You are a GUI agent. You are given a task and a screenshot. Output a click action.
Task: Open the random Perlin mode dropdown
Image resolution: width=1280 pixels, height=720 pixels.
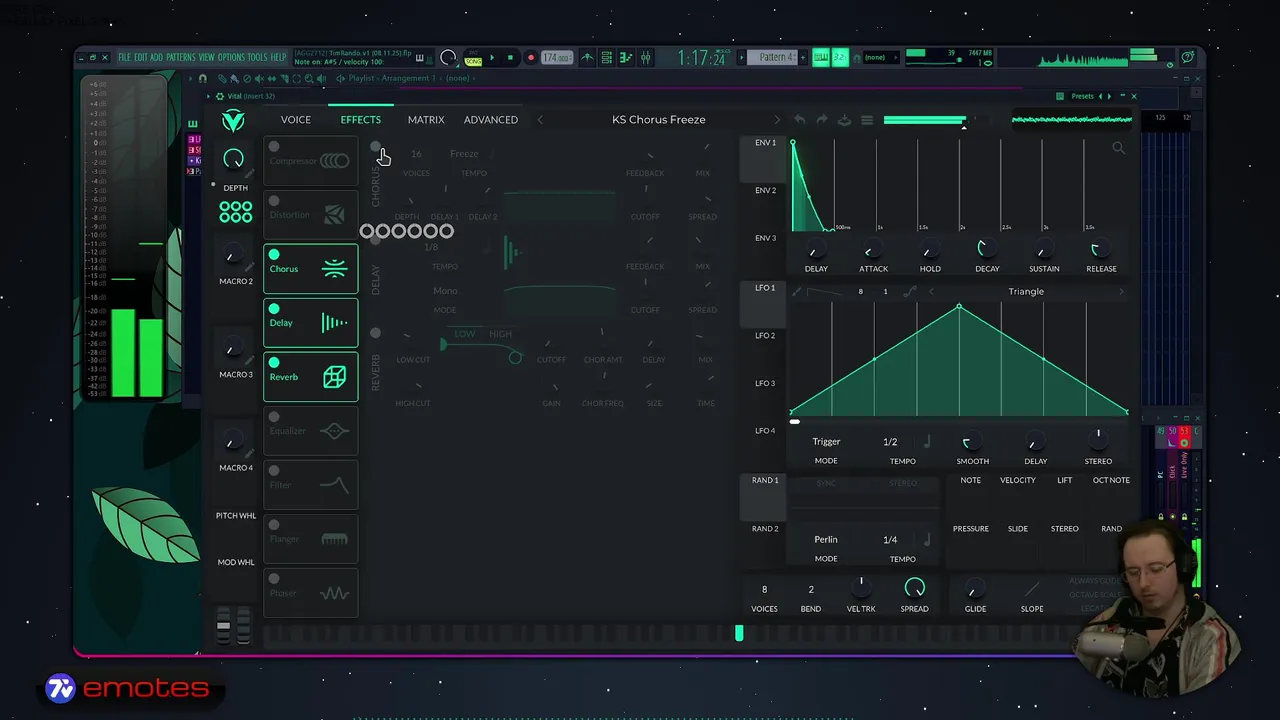pyautogui.click(x=826, y=539)
